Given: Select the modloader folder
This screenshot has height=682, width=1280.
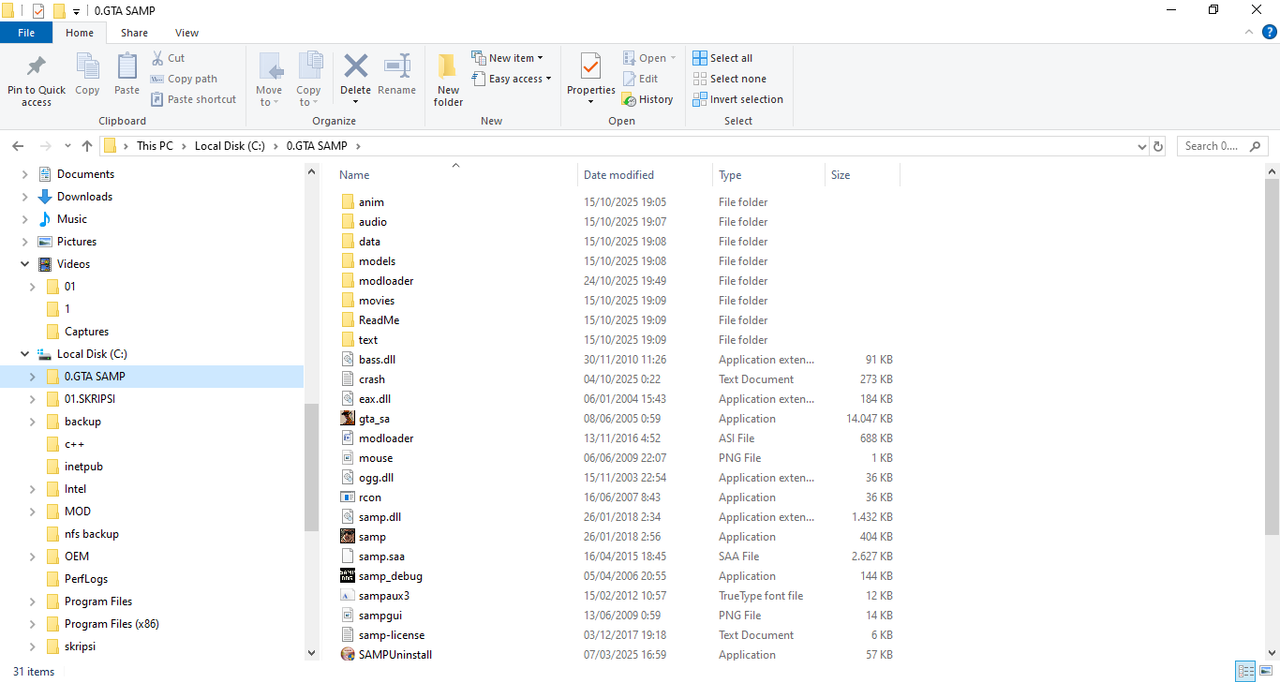Looking at the screenshot, I should [x=386, y=281].
